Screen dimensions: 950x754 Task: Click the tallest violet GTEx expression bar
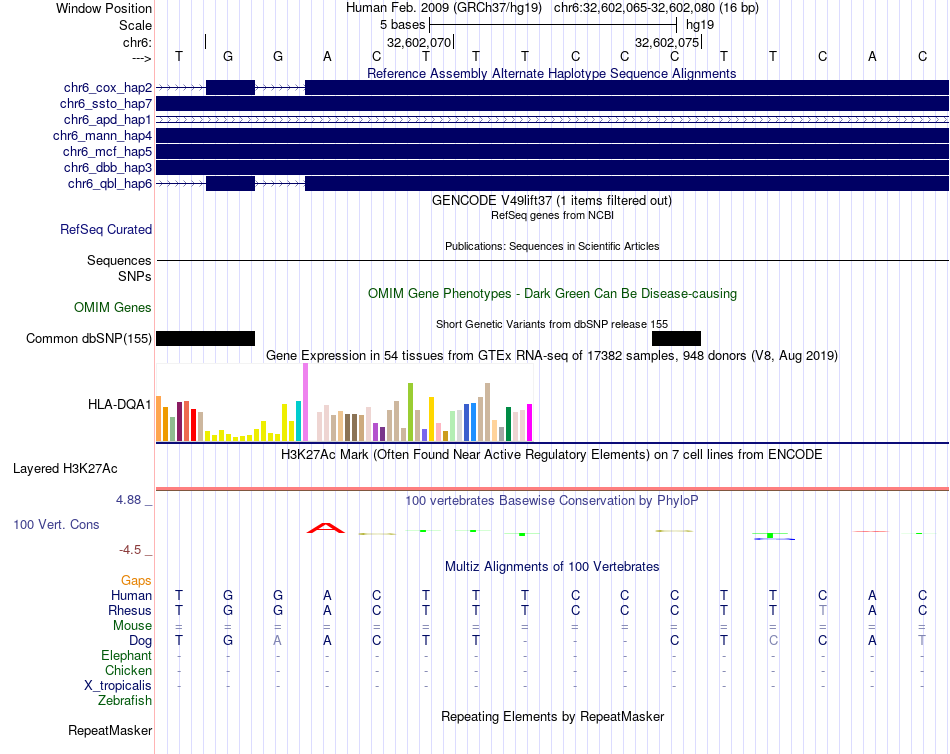tap(305, 402)
